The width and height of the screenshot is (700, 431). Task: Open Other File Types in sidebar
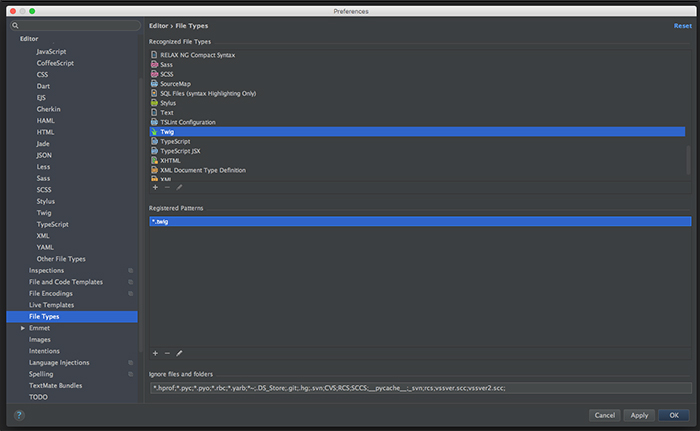point(61,259)
